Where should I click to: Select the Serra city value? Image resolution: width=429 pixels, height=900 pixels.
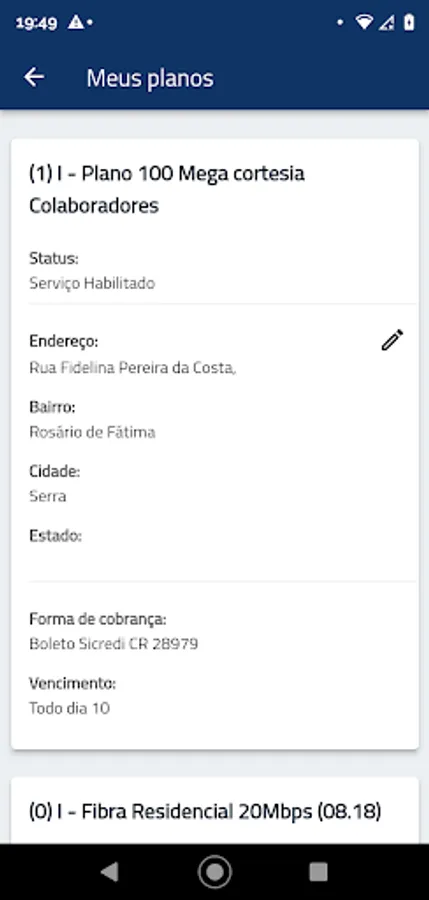(x=48, y=496)
